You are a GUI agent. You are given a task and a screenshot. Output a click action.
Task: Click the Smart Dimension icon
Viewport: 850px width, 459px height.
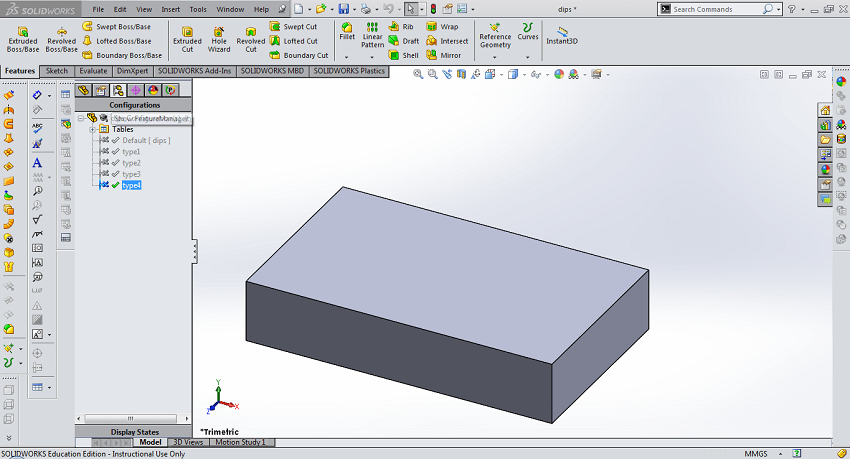37,95
